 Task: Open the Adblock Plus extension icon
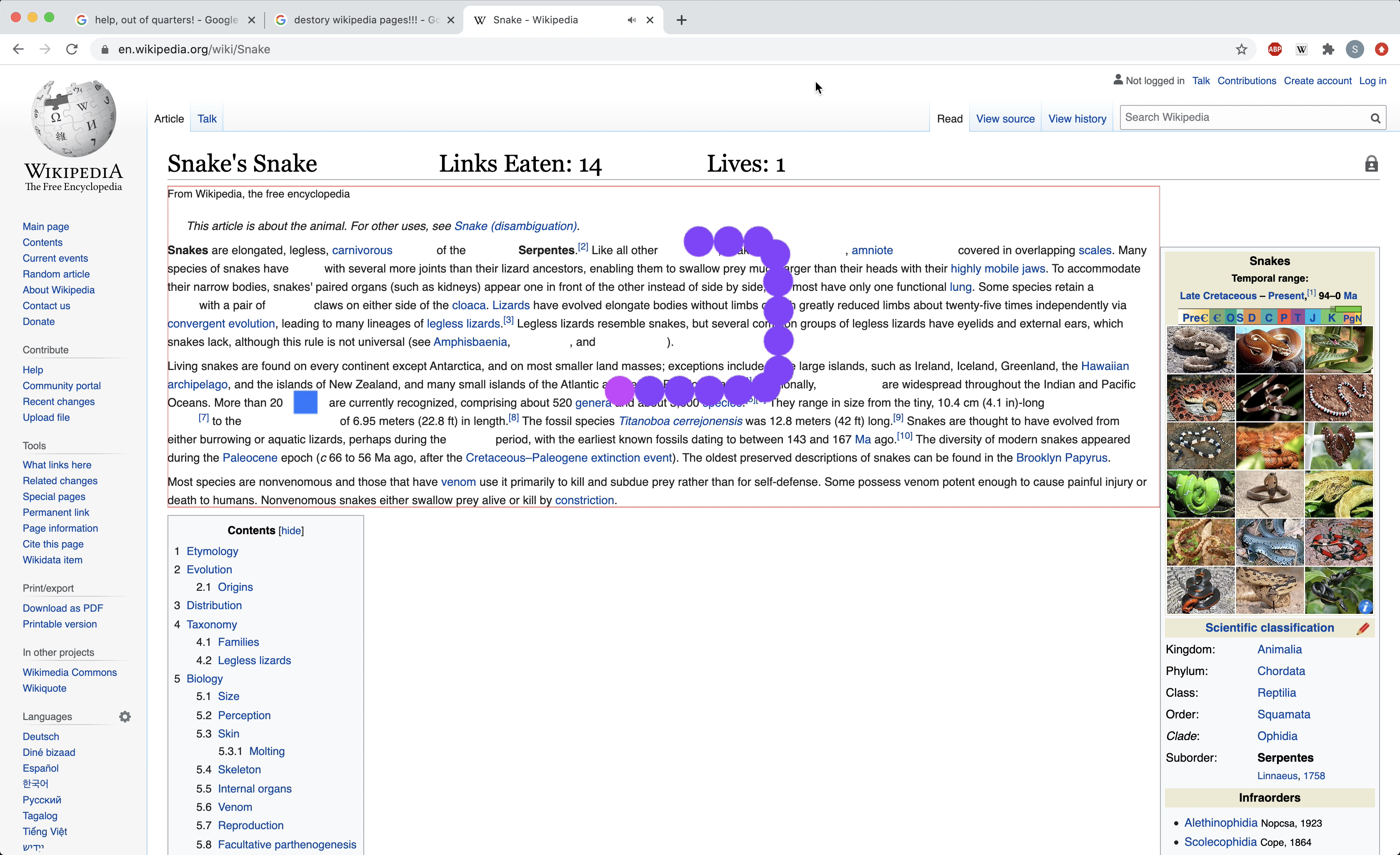coord(1275,50)
